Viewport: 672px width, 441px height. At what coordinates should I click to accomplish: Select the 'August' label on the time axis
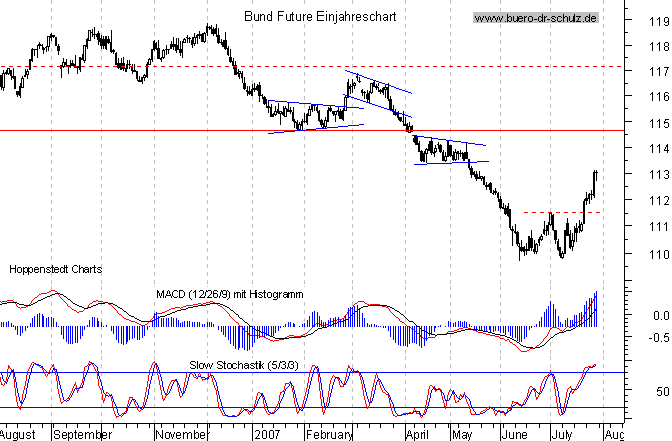pyautogui.click(x=17, y=435)
